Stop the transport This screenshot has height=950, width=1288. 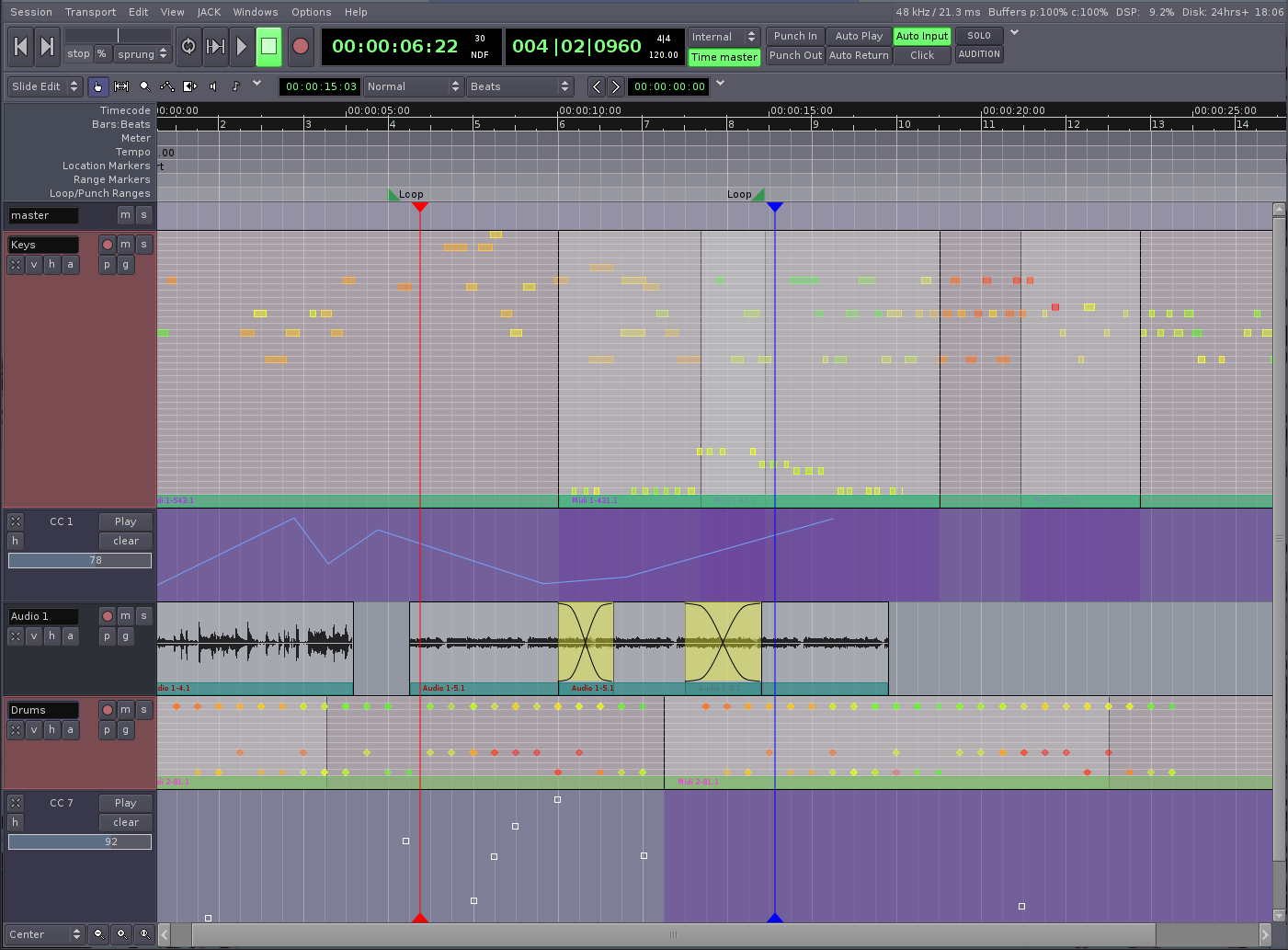[x=268, y=46]
